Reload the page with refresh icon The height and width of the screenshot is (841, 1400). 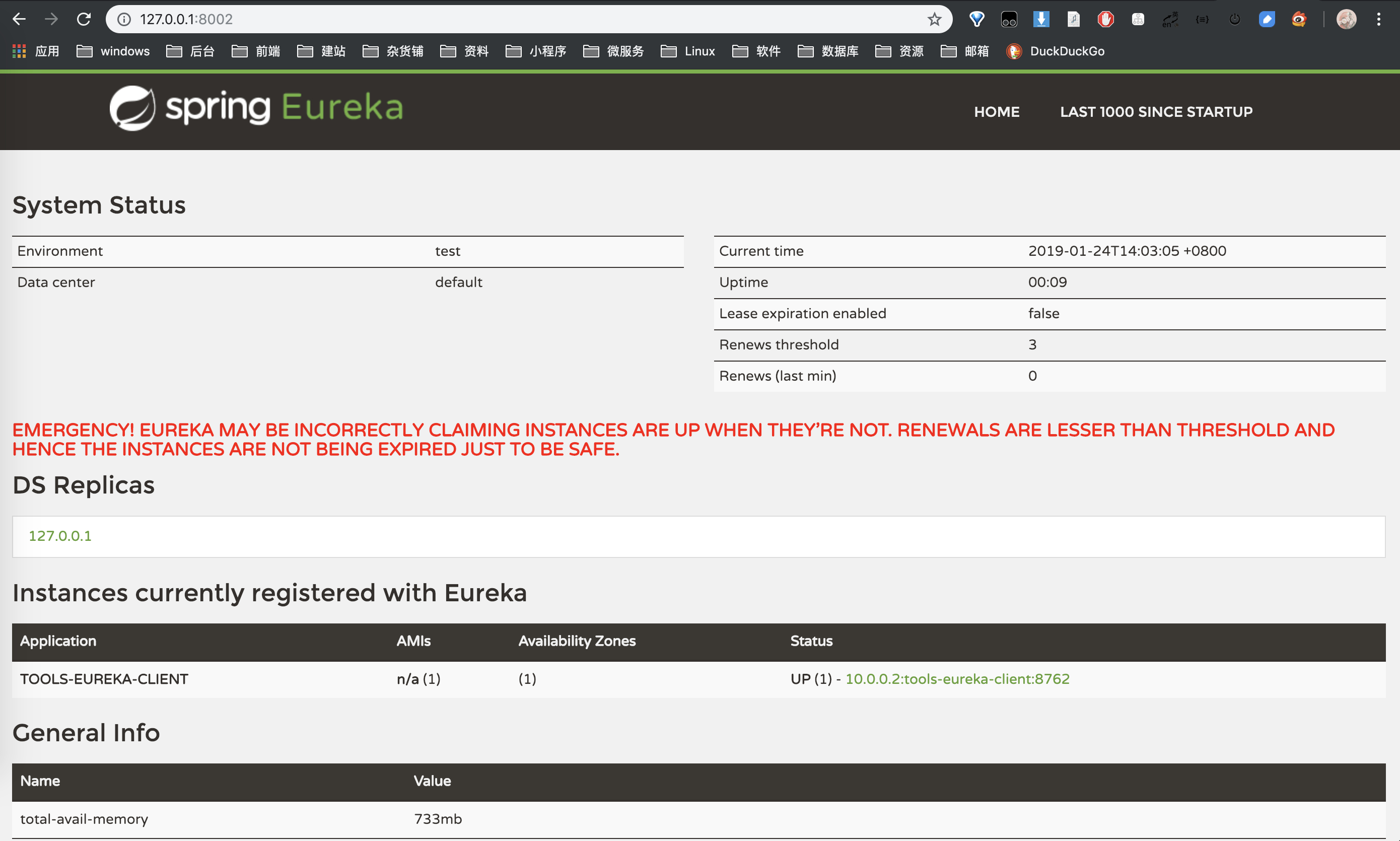point(84,19)
